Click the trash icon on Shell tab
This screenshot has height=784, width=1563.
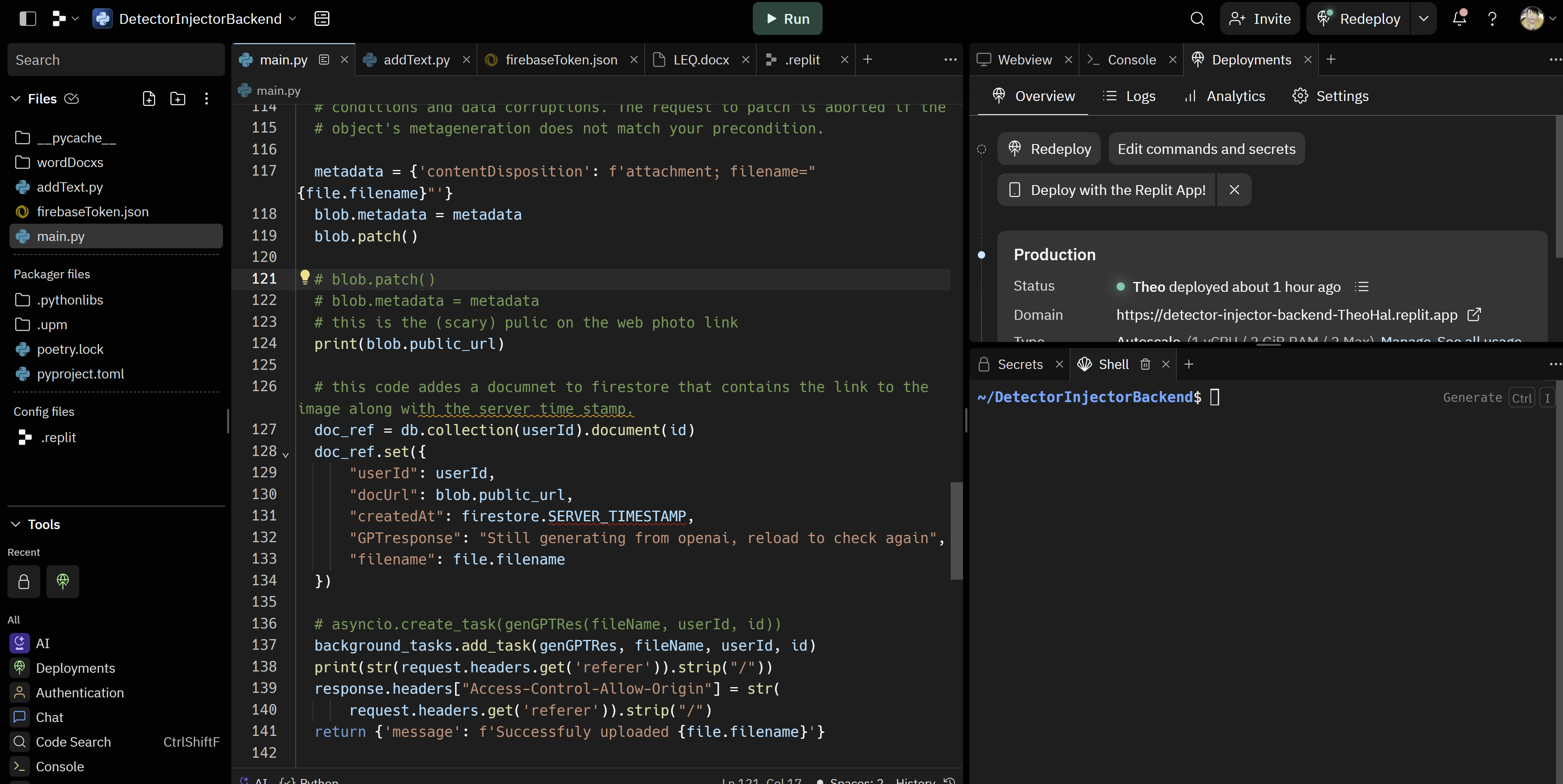coord(1145,364)
